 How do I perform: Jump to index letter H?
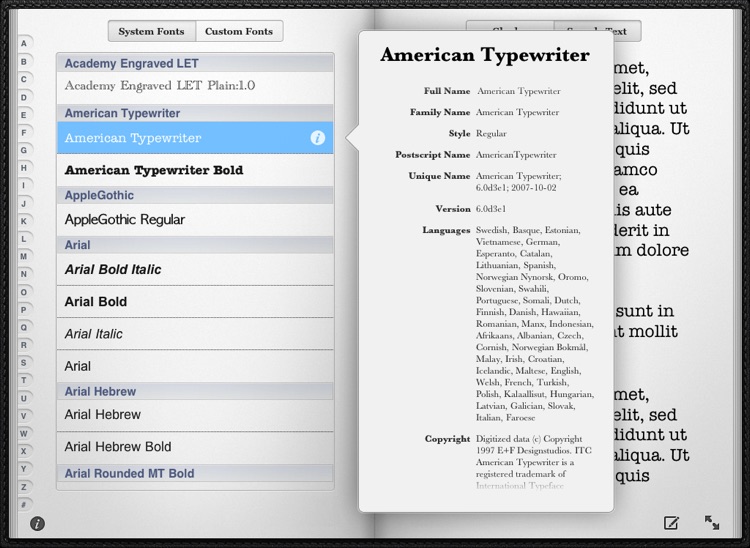[x=24, y=168]
